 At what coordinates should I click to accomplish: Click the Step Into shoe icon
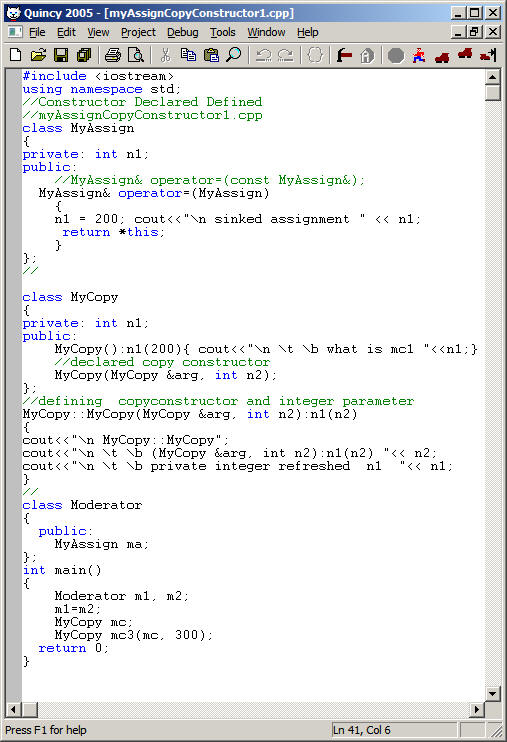click(x=442, y=56)
